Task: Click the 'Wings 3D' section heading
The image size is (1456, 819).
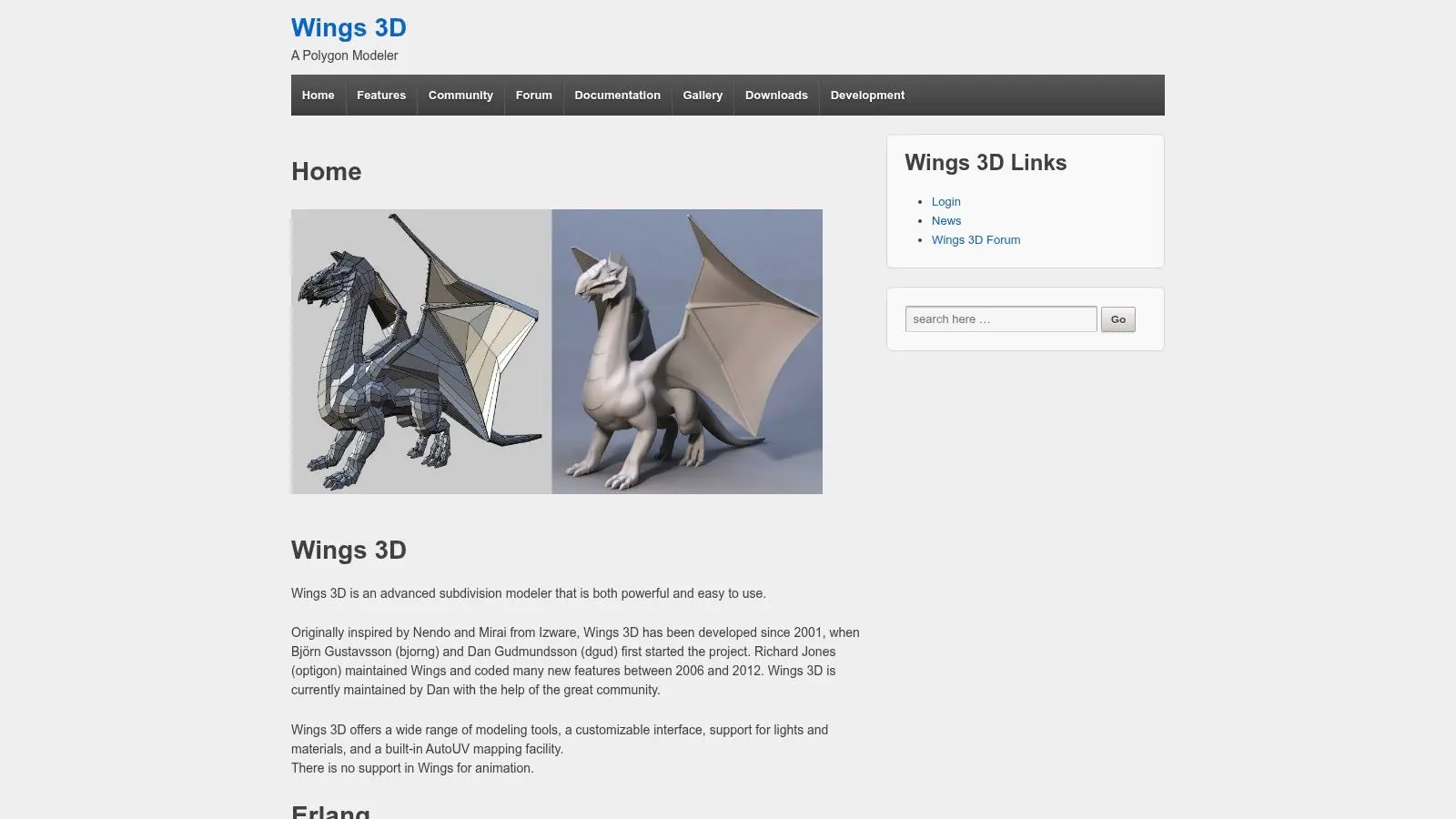Action: click(x=349, y=551)
